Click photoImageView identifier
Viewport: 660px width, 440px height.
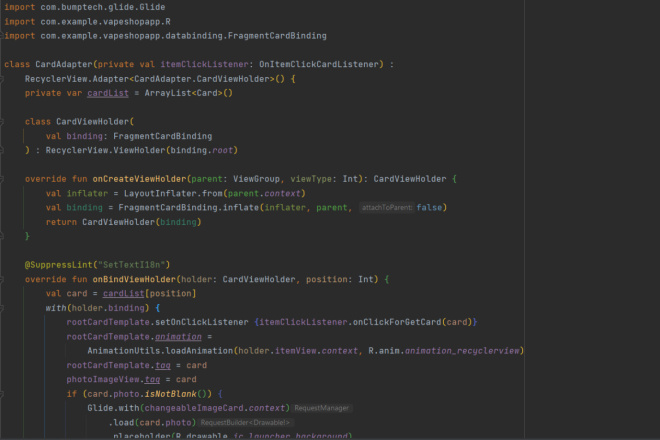point(103,379)
